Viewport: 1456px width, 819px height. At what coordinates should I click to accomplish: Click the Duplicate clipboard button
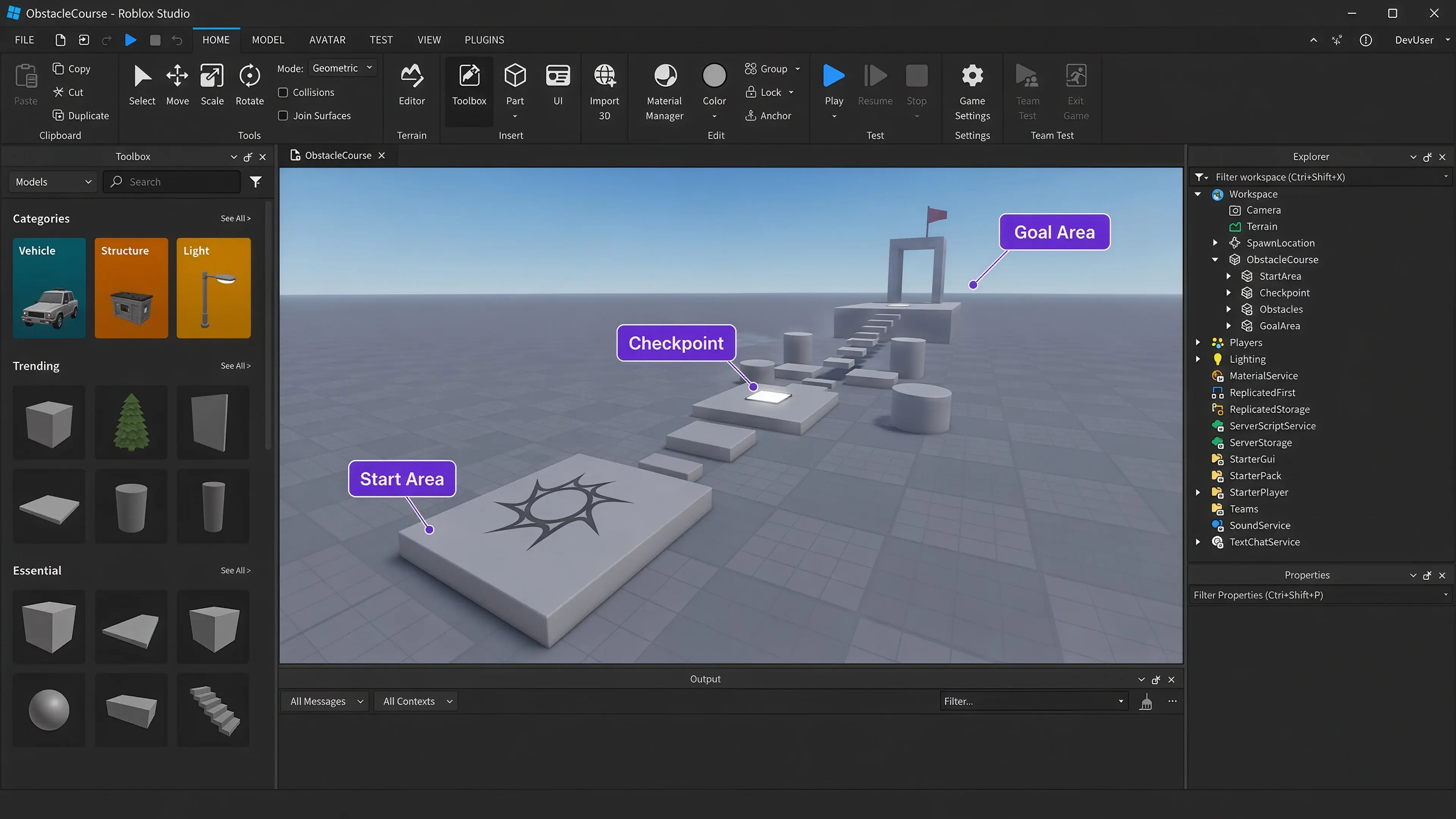coord(81,115)
